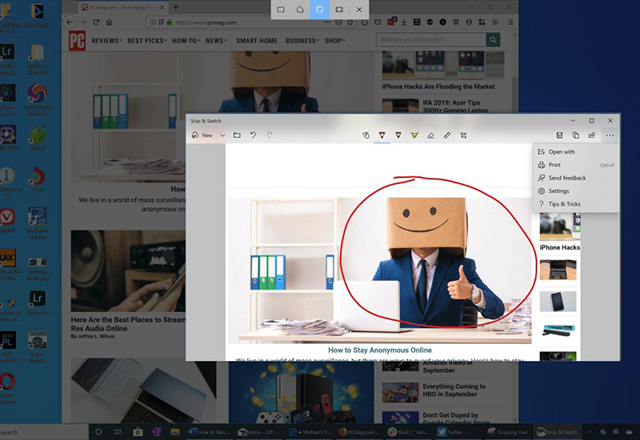
Task: Open BUSINESS dropdown on PCMag site
Action: click(302, 40)
